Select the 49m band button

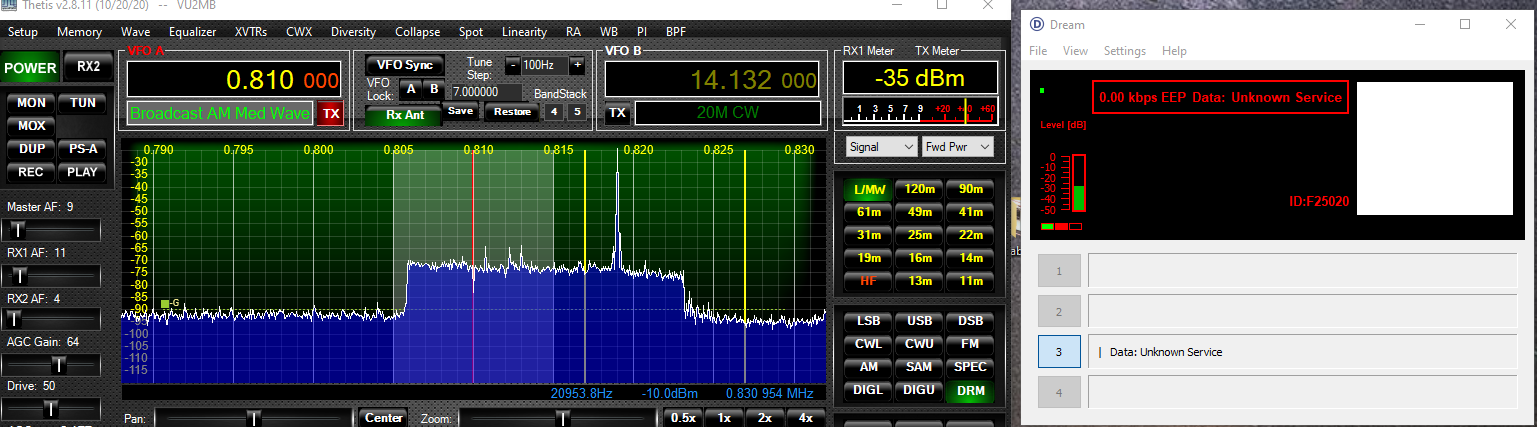pyautogui.click(x=919, y=212)
